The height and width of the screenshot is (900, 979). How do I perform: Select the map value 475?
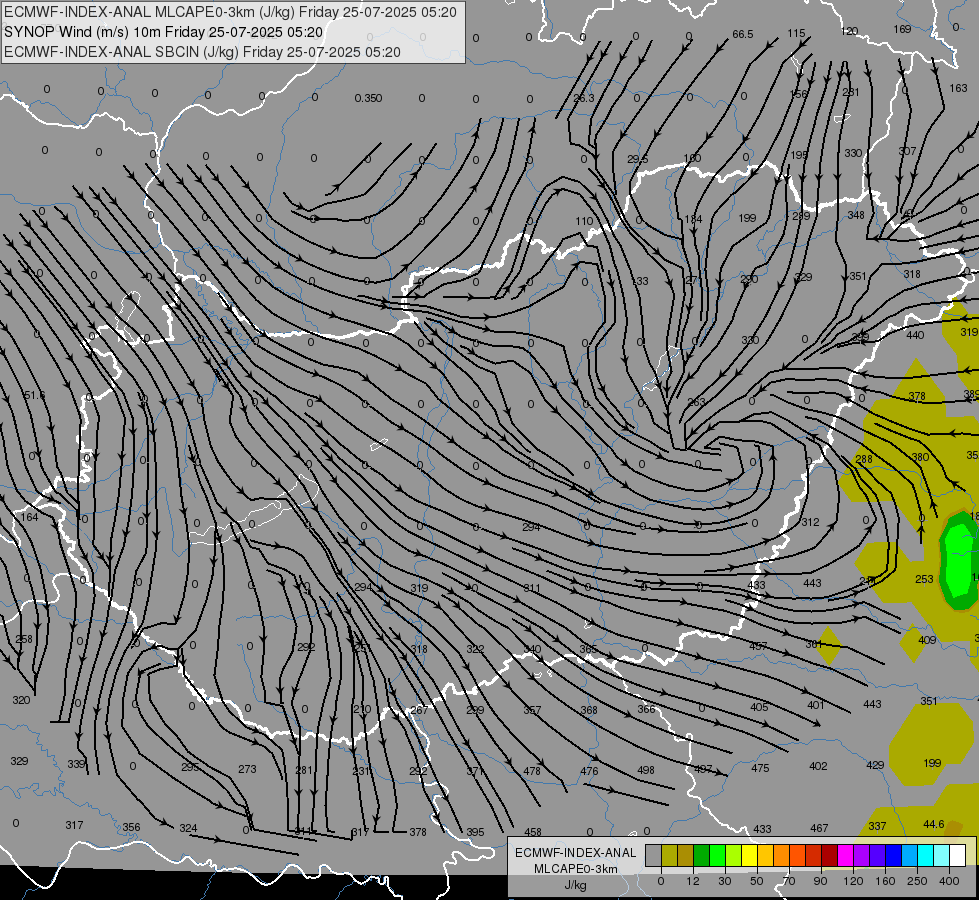pyautogui.click(x=760, y=768)
